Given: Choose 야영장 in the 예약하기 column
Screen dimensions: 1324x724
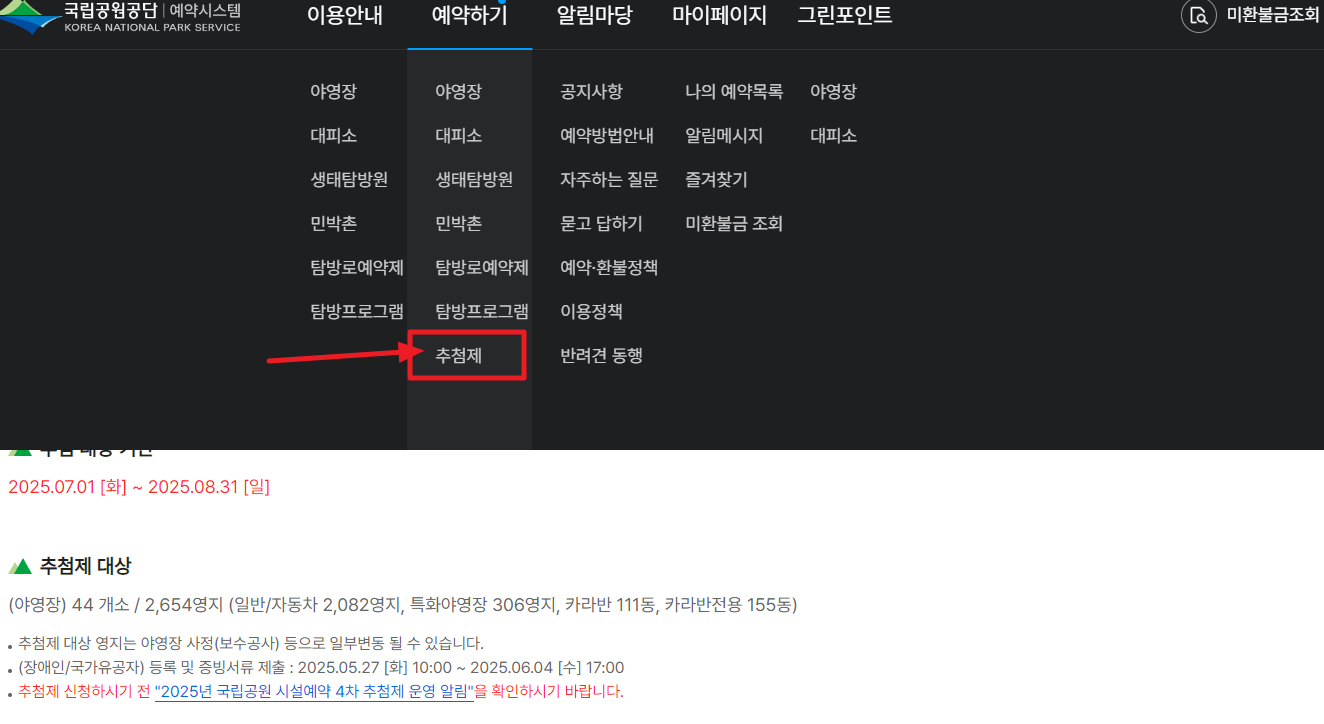Looking at the screenshot, I should [458, 92].
